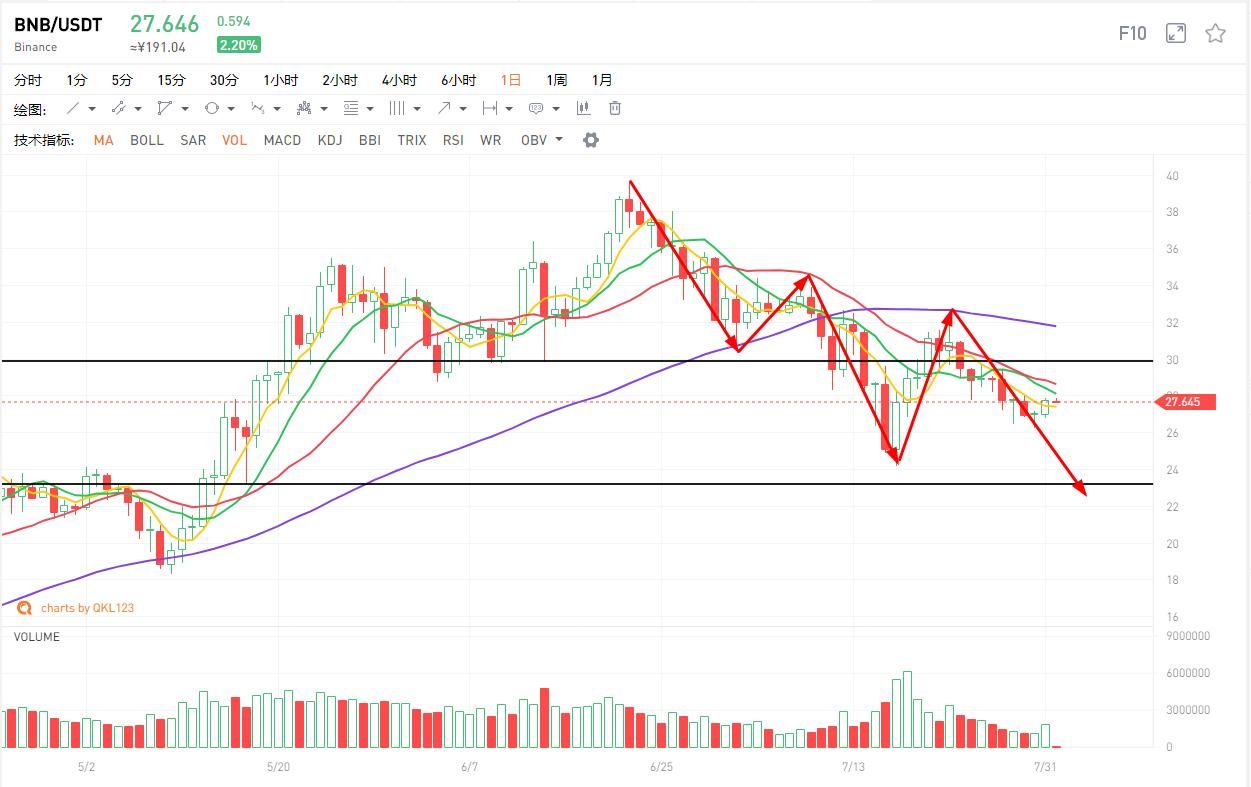Toggle the VOL indicator
Image resolution: width=1251 pixels, height=787 pixels.
tap(235, 140)
